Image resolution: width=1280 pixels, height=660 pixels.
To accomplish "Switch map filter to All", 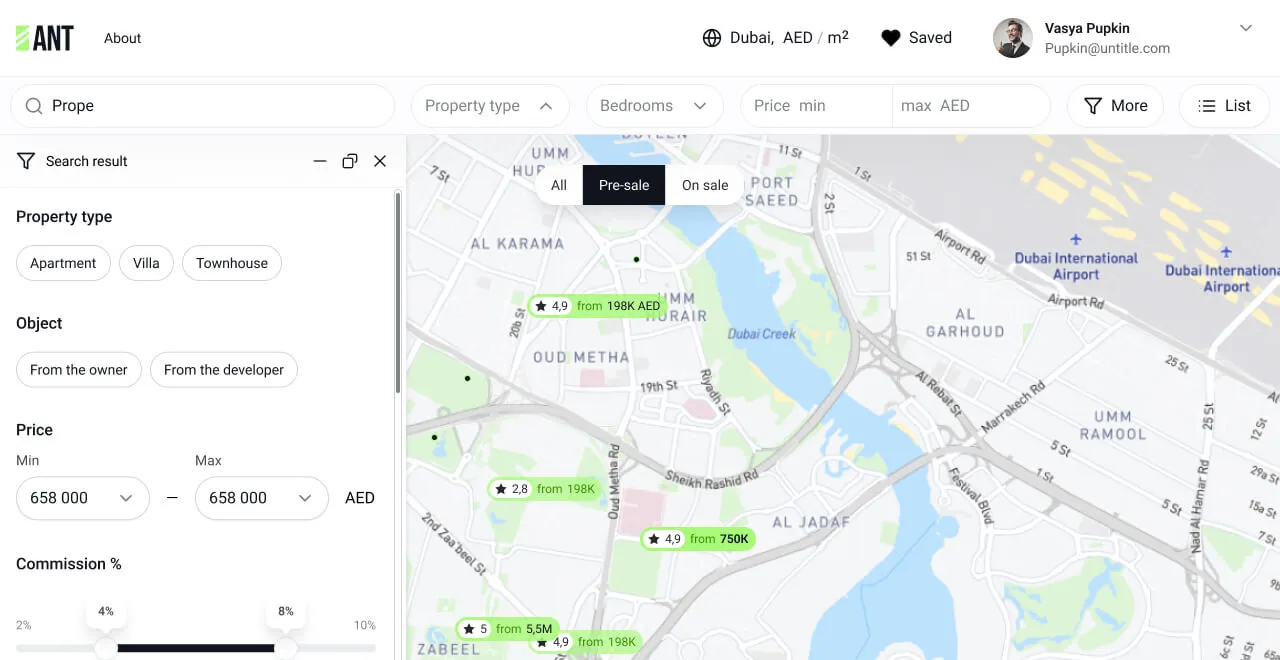I will (559, 185).
